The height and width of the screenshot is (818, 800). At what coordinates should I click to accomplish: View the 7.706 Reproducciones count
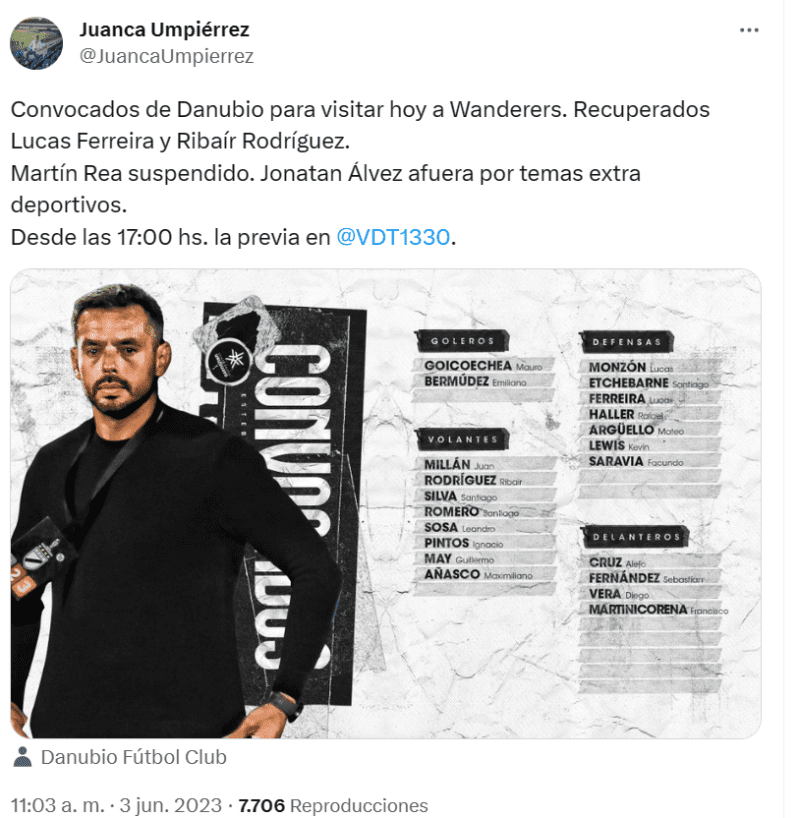(x=333, y=805)
